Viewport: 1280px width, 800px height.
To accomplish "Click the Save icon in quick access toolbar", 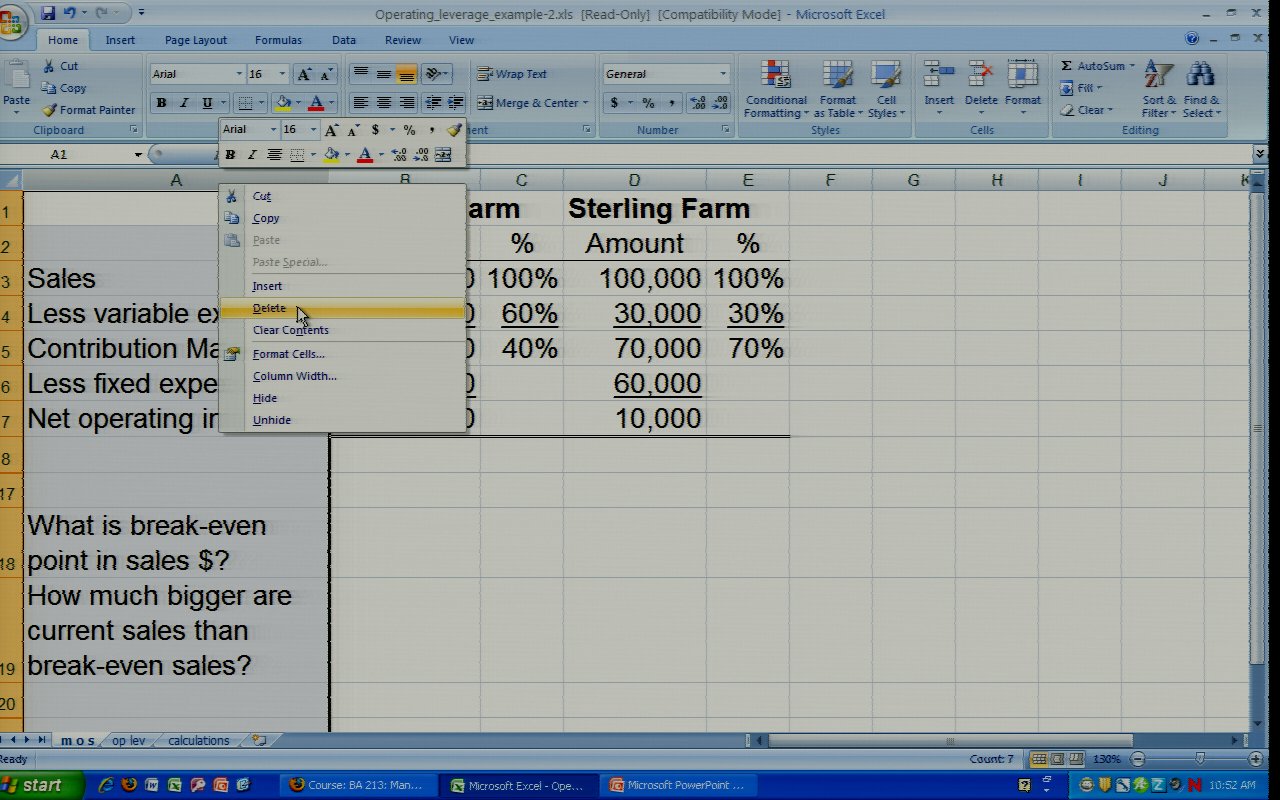I will pyautogui.click(x=48, y=13).
